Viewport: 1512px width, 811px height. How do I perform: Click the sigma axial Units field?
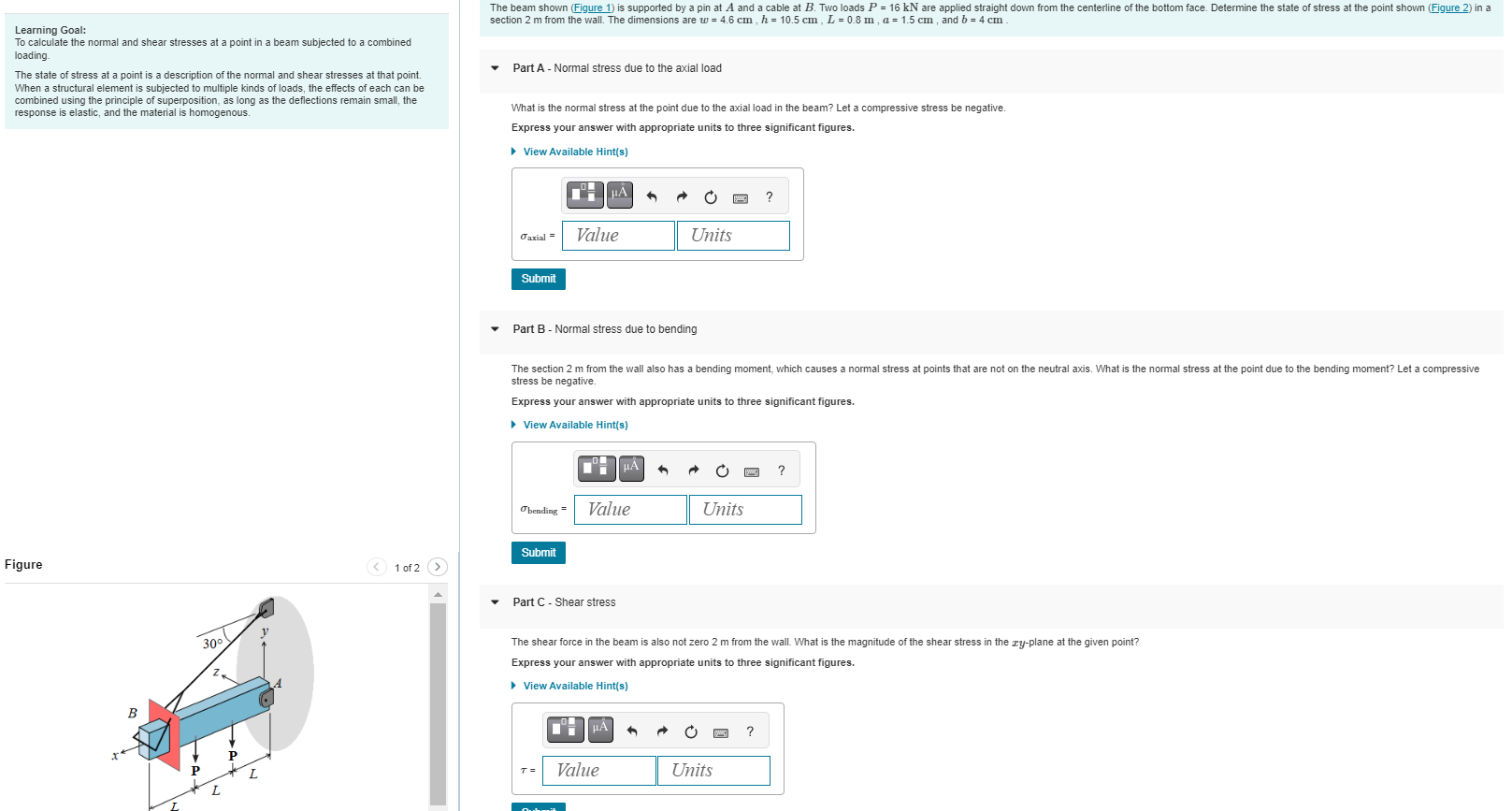(x=733, y=236)
